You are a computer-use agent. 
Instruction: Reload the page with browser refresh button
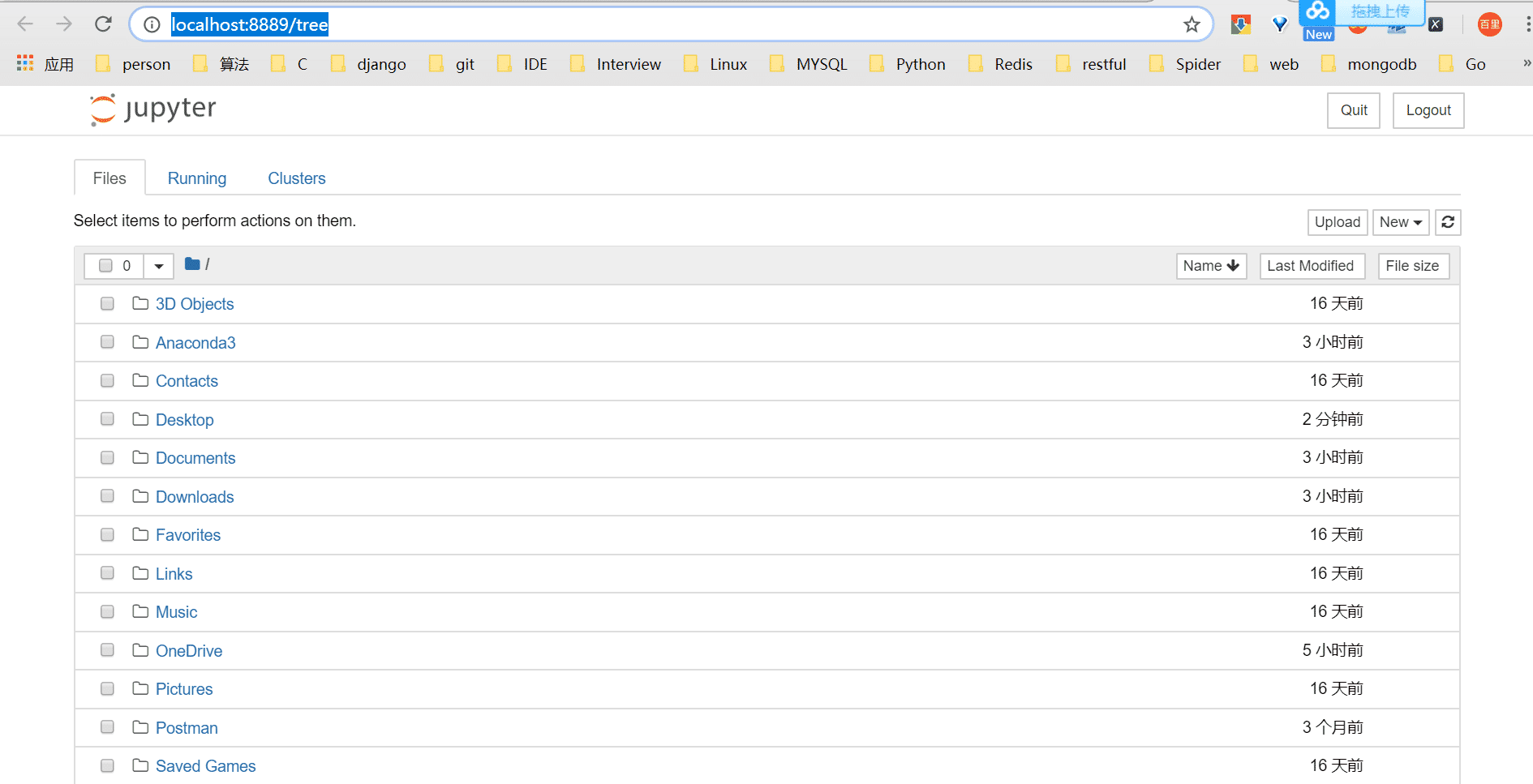point(103,24)
